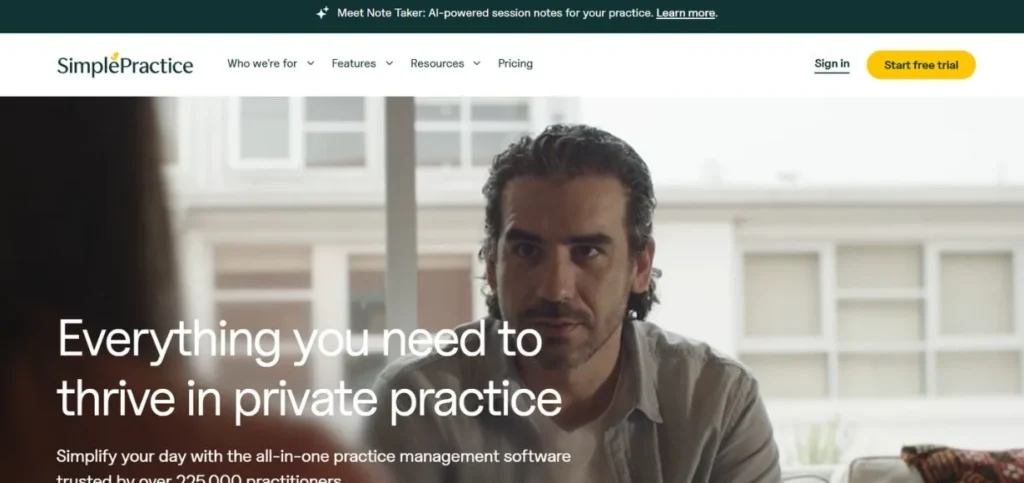Click the patterned pillow in the hero image
Viewport: 1024px width, 483px height.
coord(962,464)
